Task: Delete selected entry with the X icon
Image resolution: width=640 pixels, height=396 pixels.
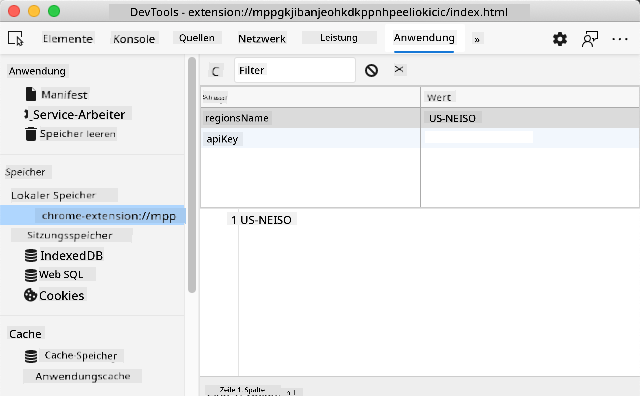Action: pyautogui.click(x=399, y=69)
